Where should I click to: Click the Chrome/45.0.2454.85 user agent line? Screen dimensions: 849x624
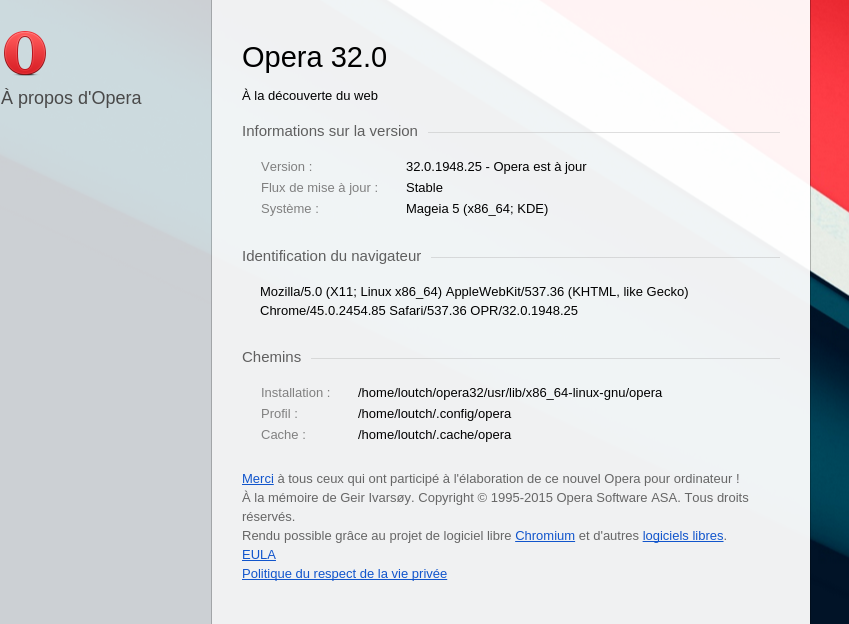pyautogui.click(x=419, y=311)
